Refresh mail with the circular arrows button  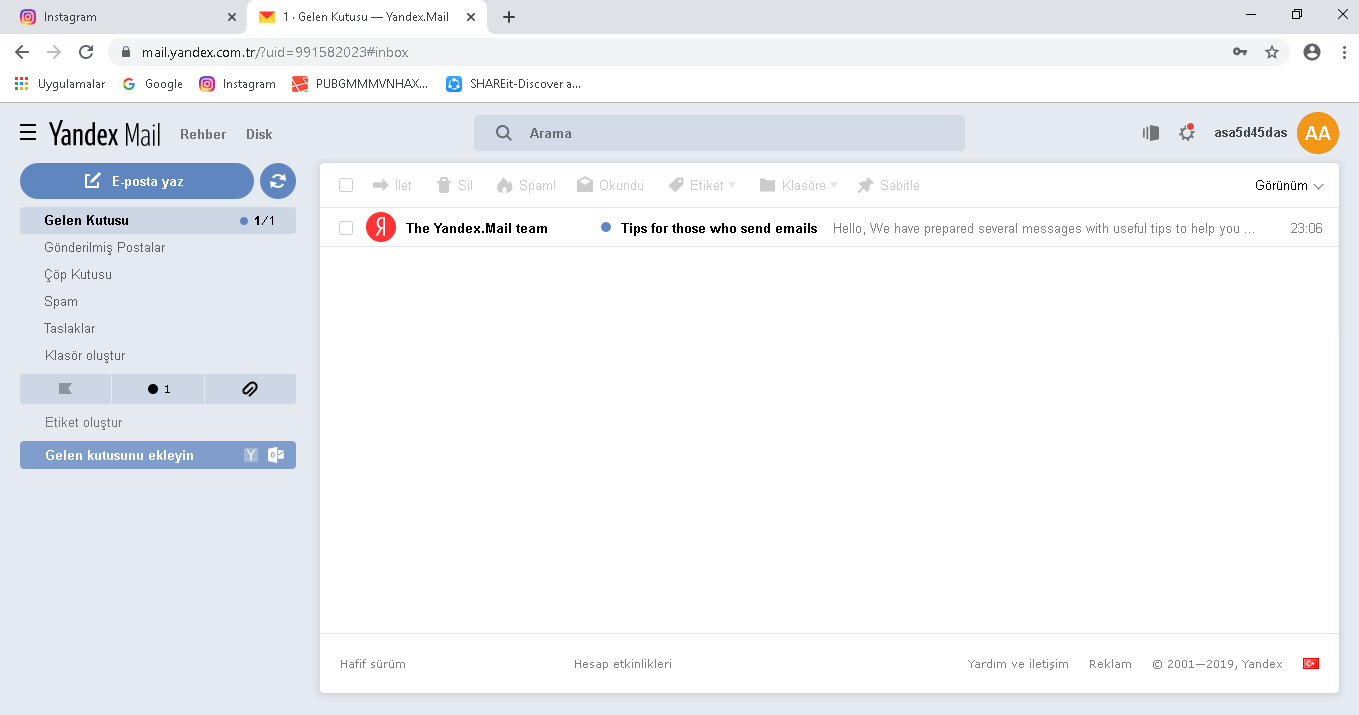(278, 181)
